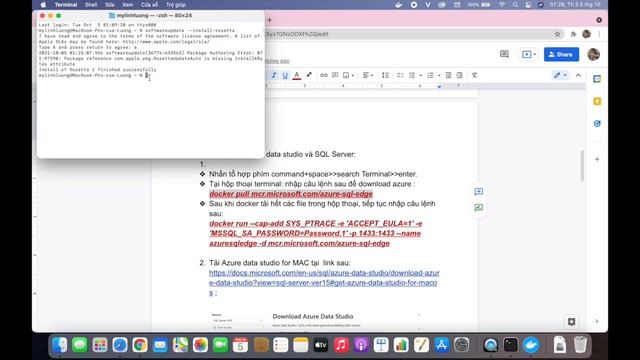Insert a numbered list
640x360 pixels.
point(430,75)
